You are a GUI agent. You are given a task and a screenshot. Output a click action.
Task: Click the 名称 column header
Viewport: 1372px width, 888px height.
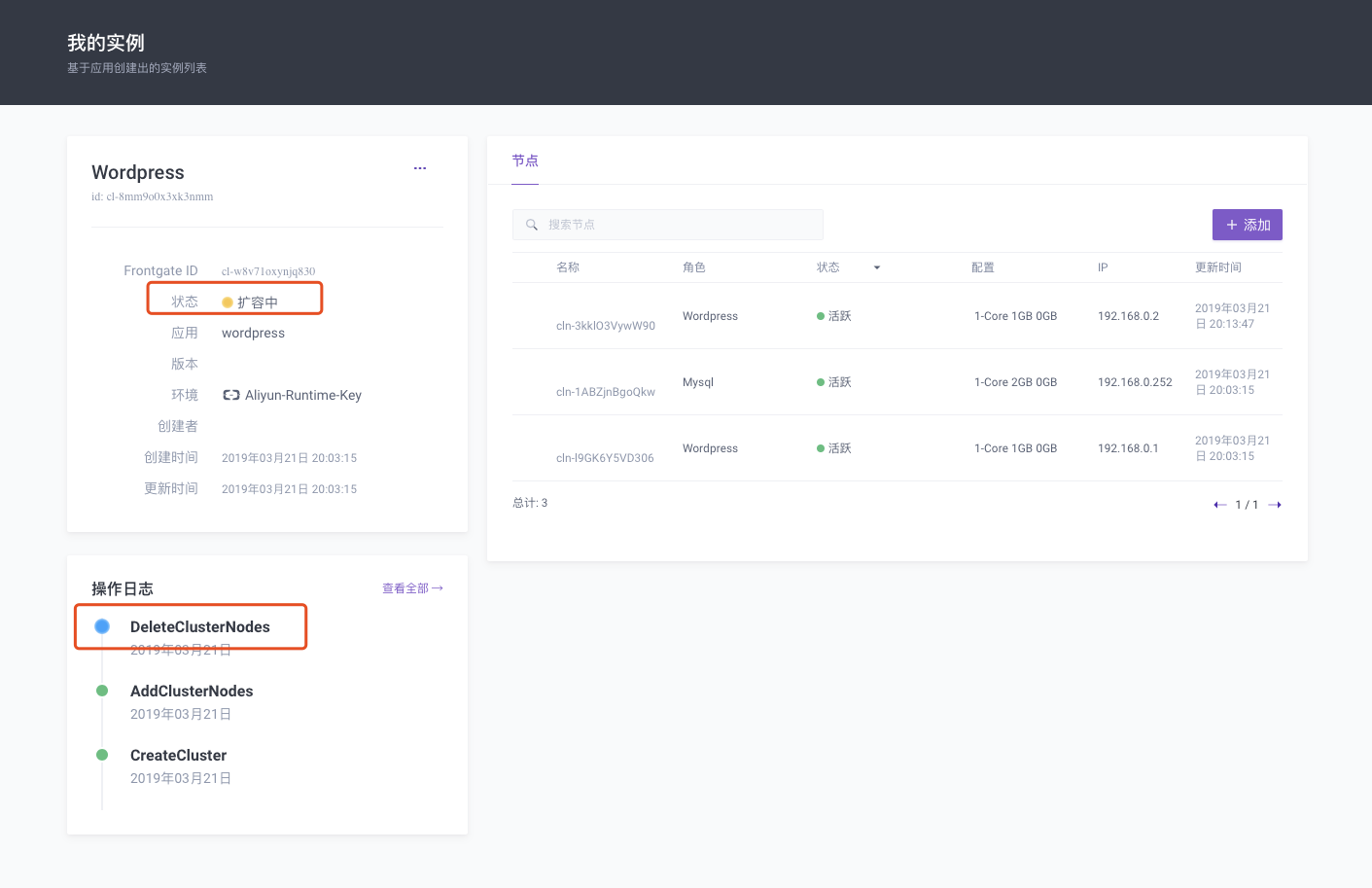pos(568,266)
